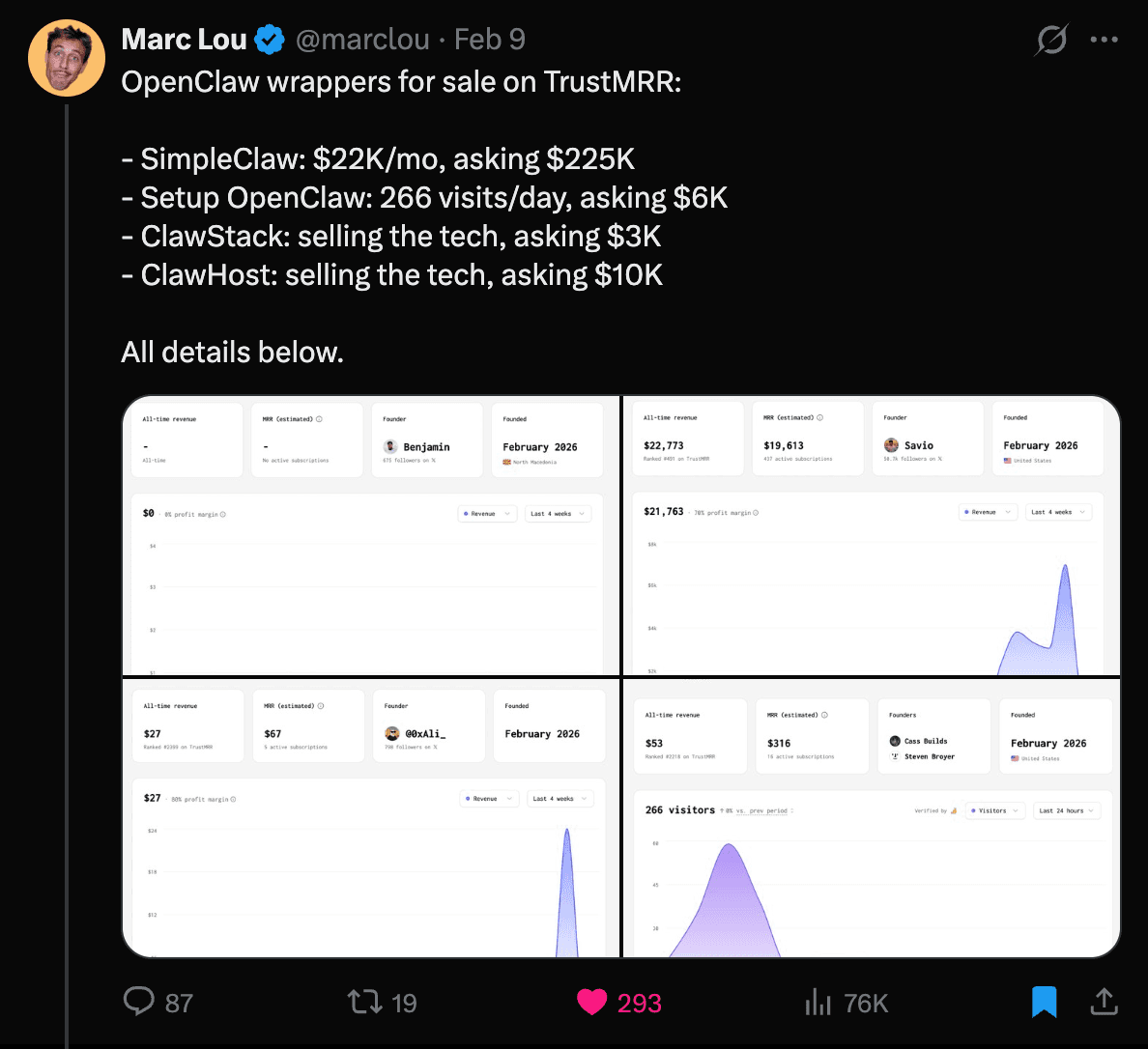Click Marc Lou's blue verified badge
This screenshot has height=1049, width=1148.
(270, 39)
